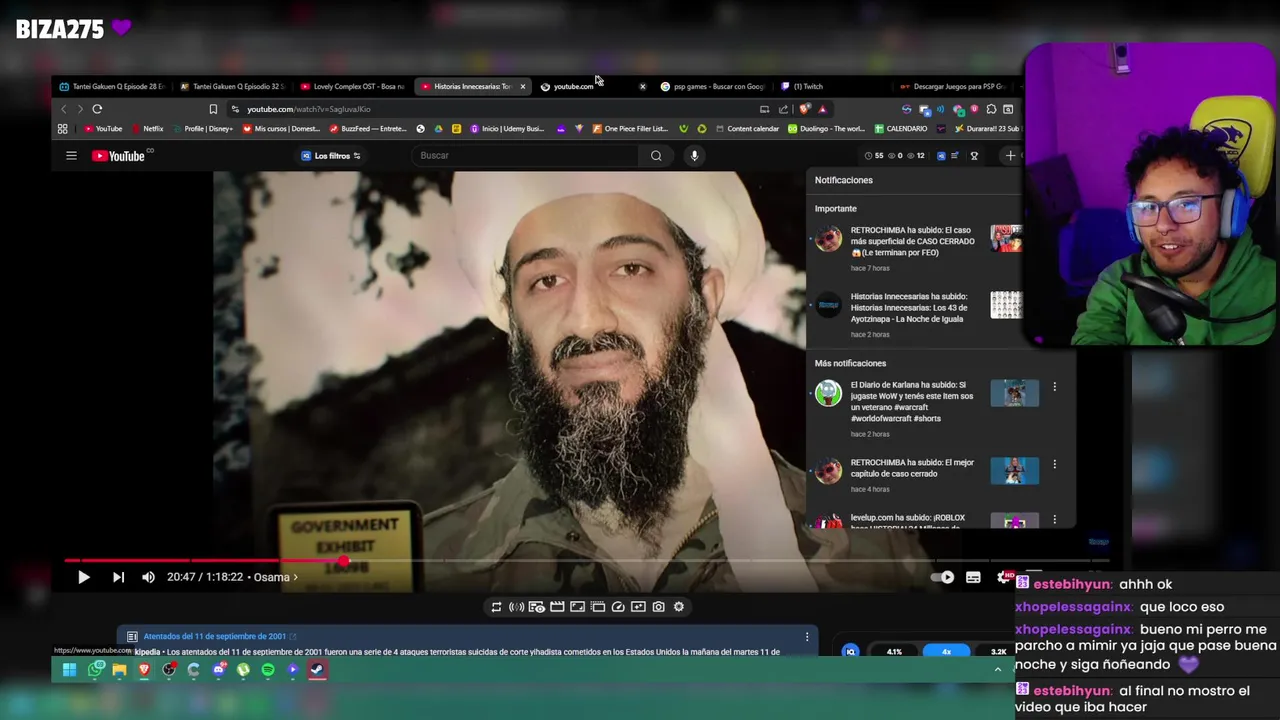This screenshot has height=720, width=1280.
Task: Open the Netflix bookmark
Action: (147, 129)
